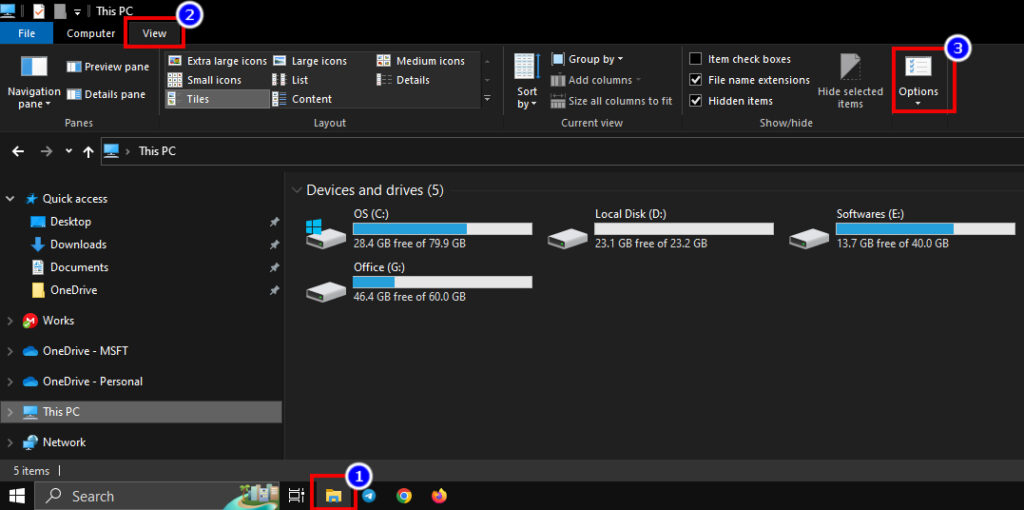Go up one folder level

[x=89, y=151]
